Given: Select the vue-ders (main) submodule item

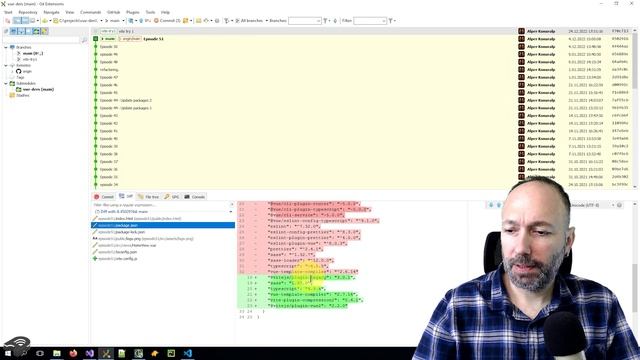Looking at the screenshot, I should [38, 89].
